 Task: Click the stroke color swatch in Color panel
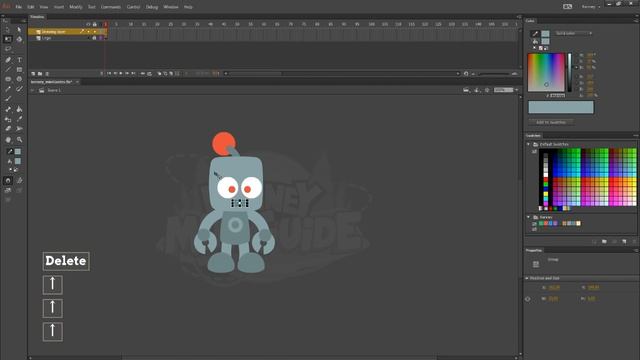tap(545, 33)
